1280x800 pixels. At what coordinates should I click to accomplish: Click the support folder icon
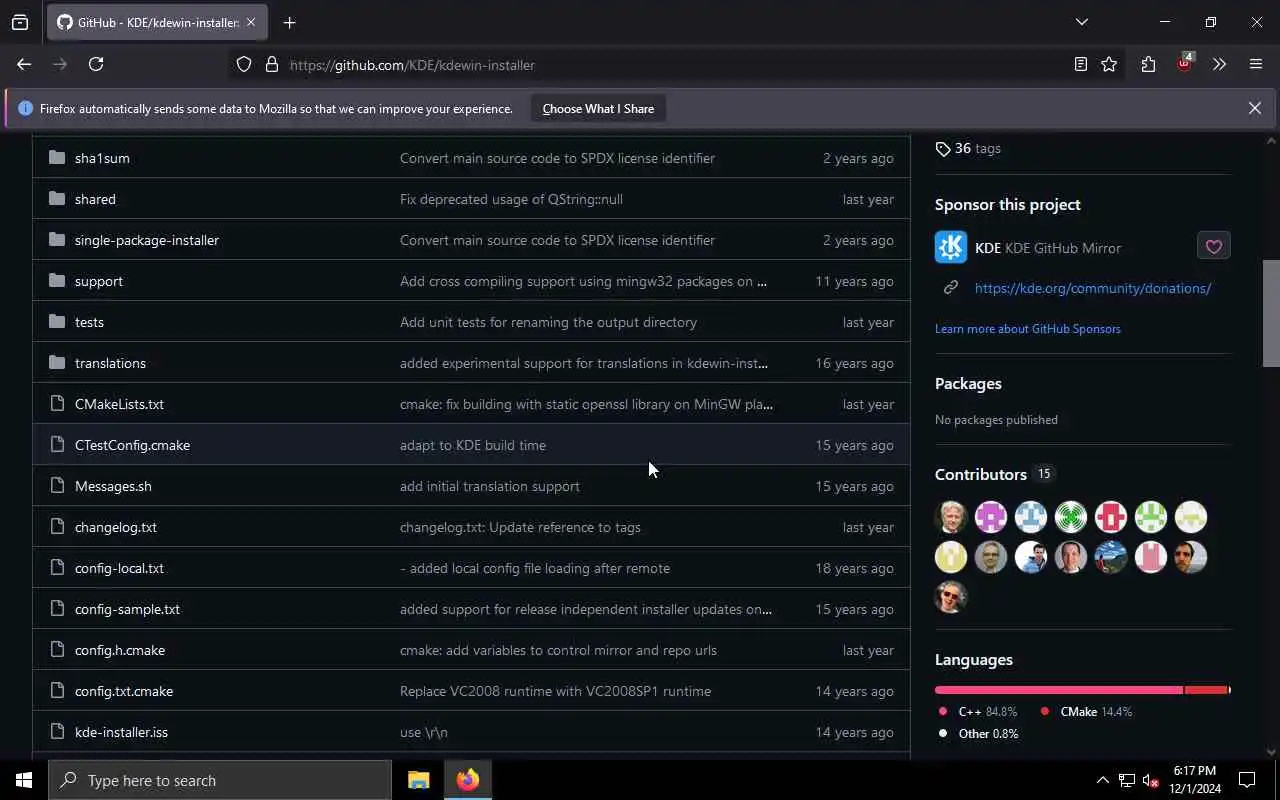[x=57, y=281]
